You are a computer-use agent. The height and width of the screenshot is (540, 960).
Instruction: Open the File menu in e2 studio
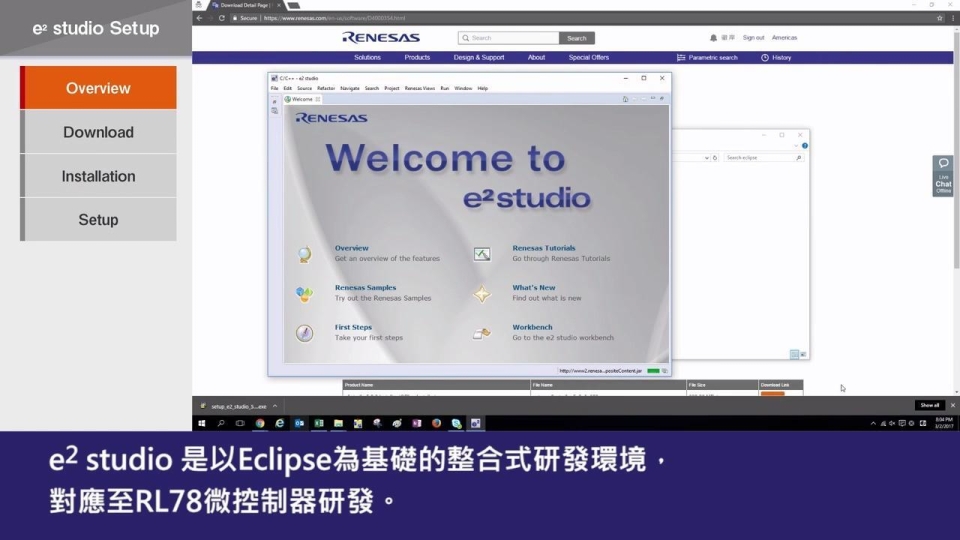(x=274, y=88)
